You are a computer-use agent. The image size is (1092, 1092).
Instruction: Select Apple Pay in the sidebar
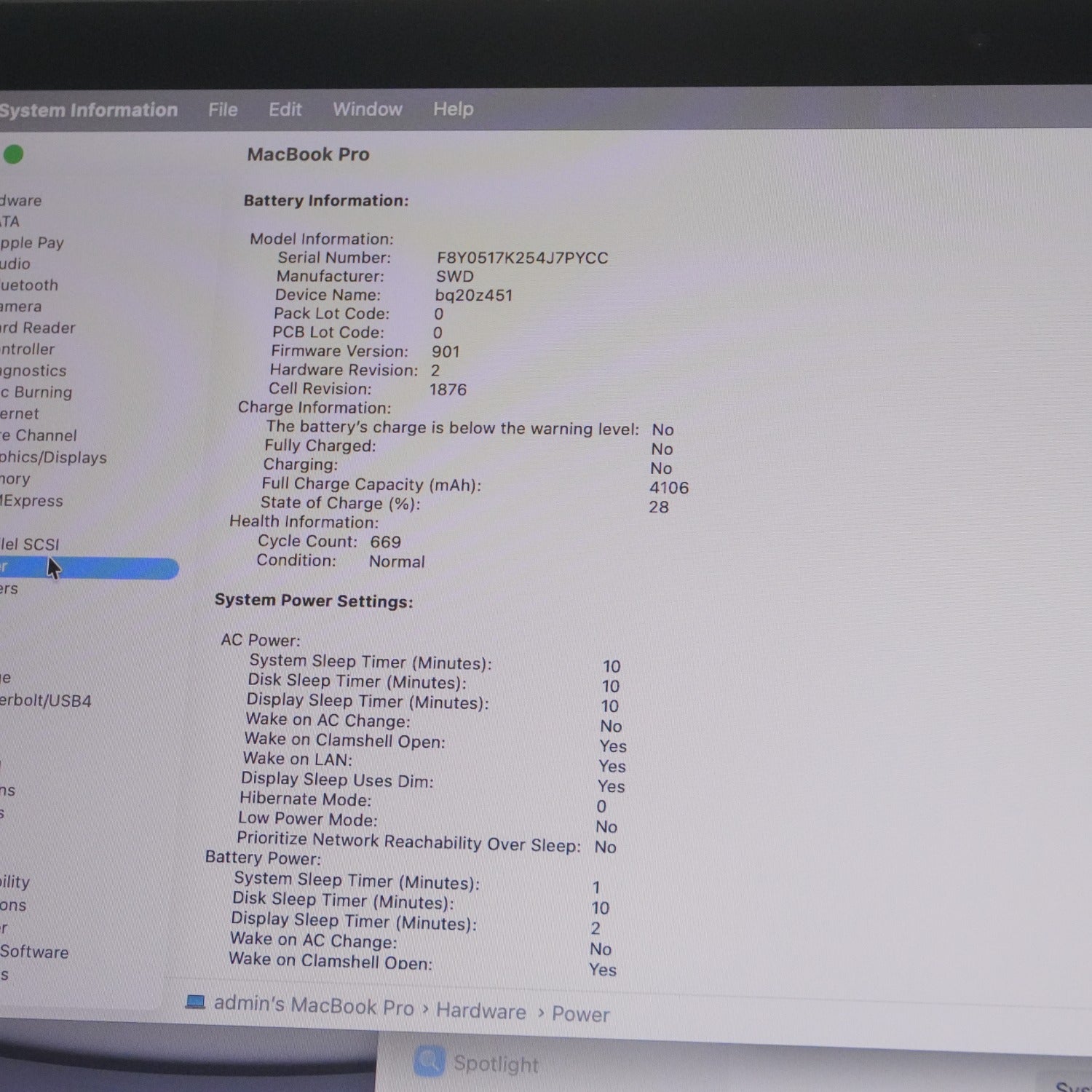point(32,243)
